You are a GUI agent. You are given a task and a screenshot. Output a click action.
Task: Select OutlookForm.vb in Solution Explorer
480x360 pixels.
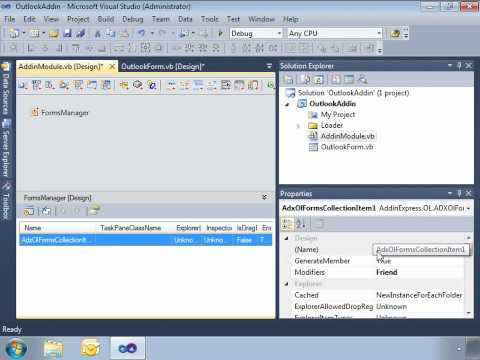347,147
